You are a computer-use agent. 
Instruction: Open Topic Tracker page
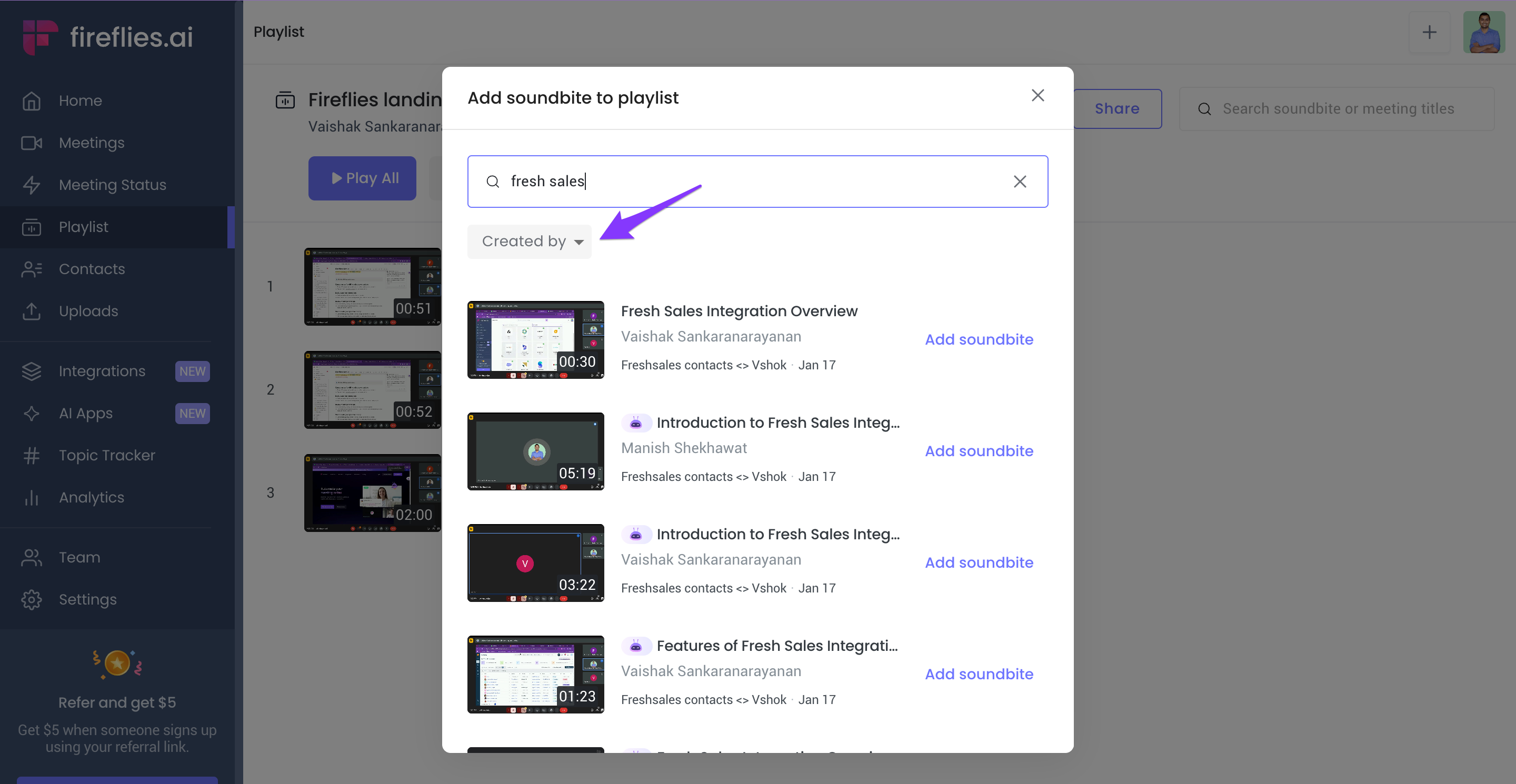pyautogui.click(x=107, y=455)
